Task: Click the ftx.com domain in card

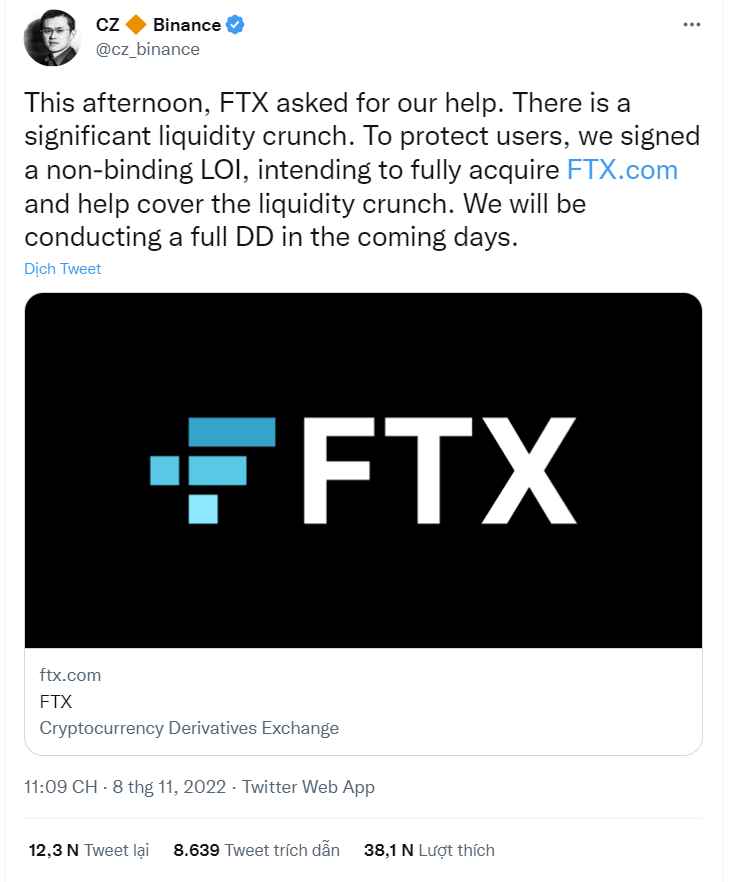Action: point(70,675)
